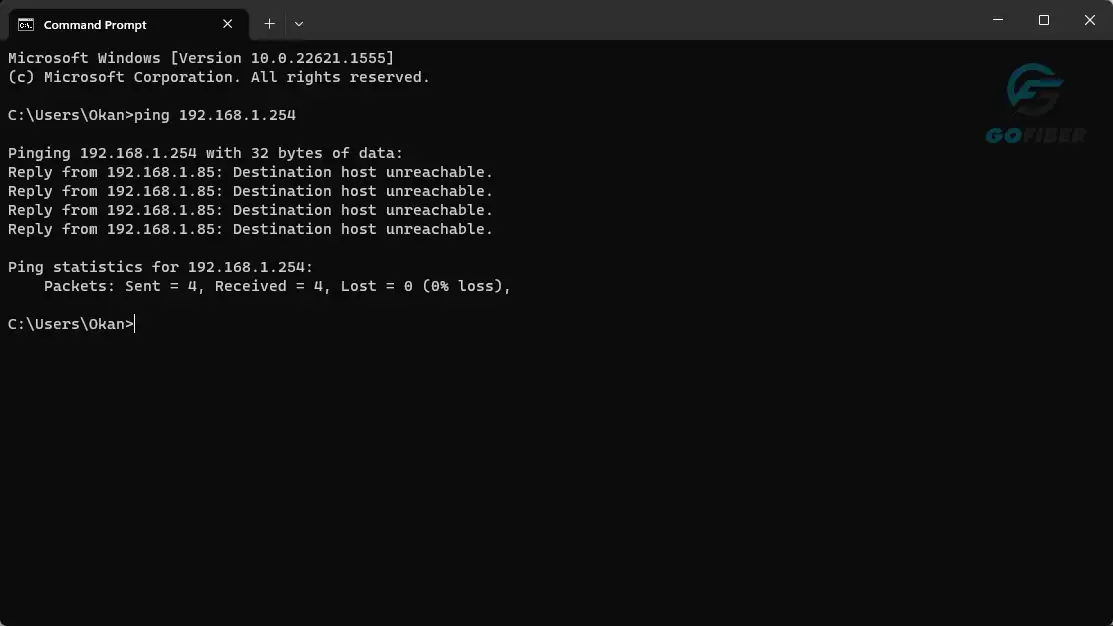Click the Microsoft Windows version line

(201, 58)
